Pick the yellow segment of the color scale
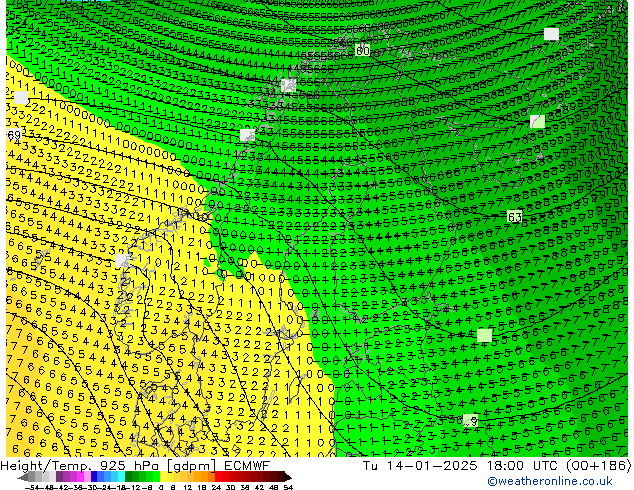Image resolution: width=634 pixels, height=490 pixels. [x=163, y=476]
